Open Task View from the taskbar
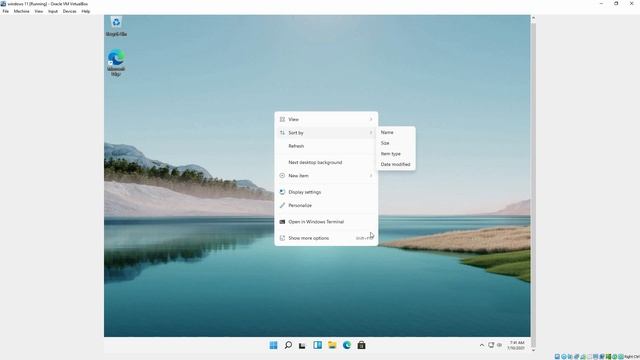Image resolution: width=640 pixels, height=360 pixels. pos(302,345)
